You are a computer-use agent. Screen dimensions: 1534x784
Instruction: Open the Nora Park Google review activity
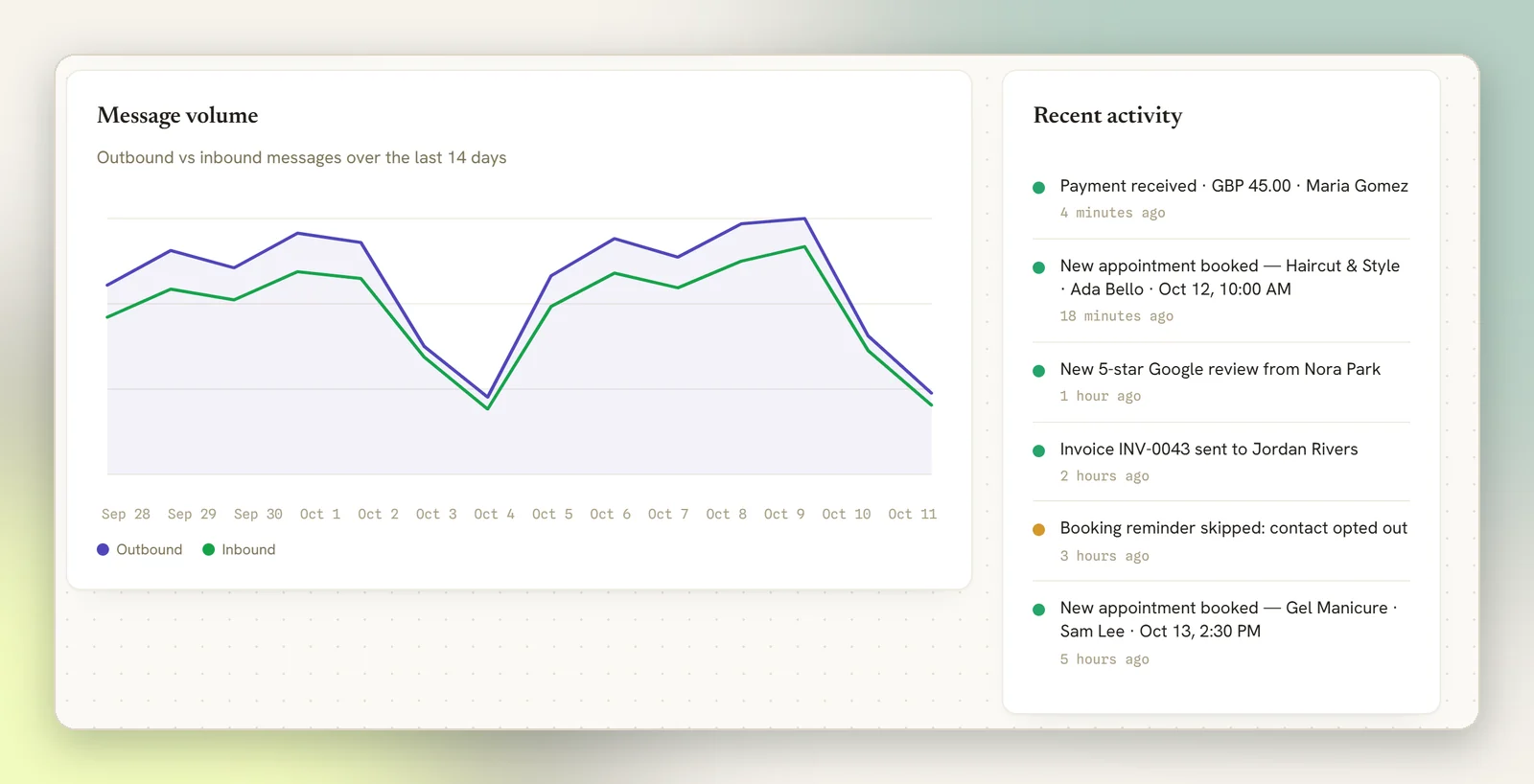click(x=1221, y=382)
